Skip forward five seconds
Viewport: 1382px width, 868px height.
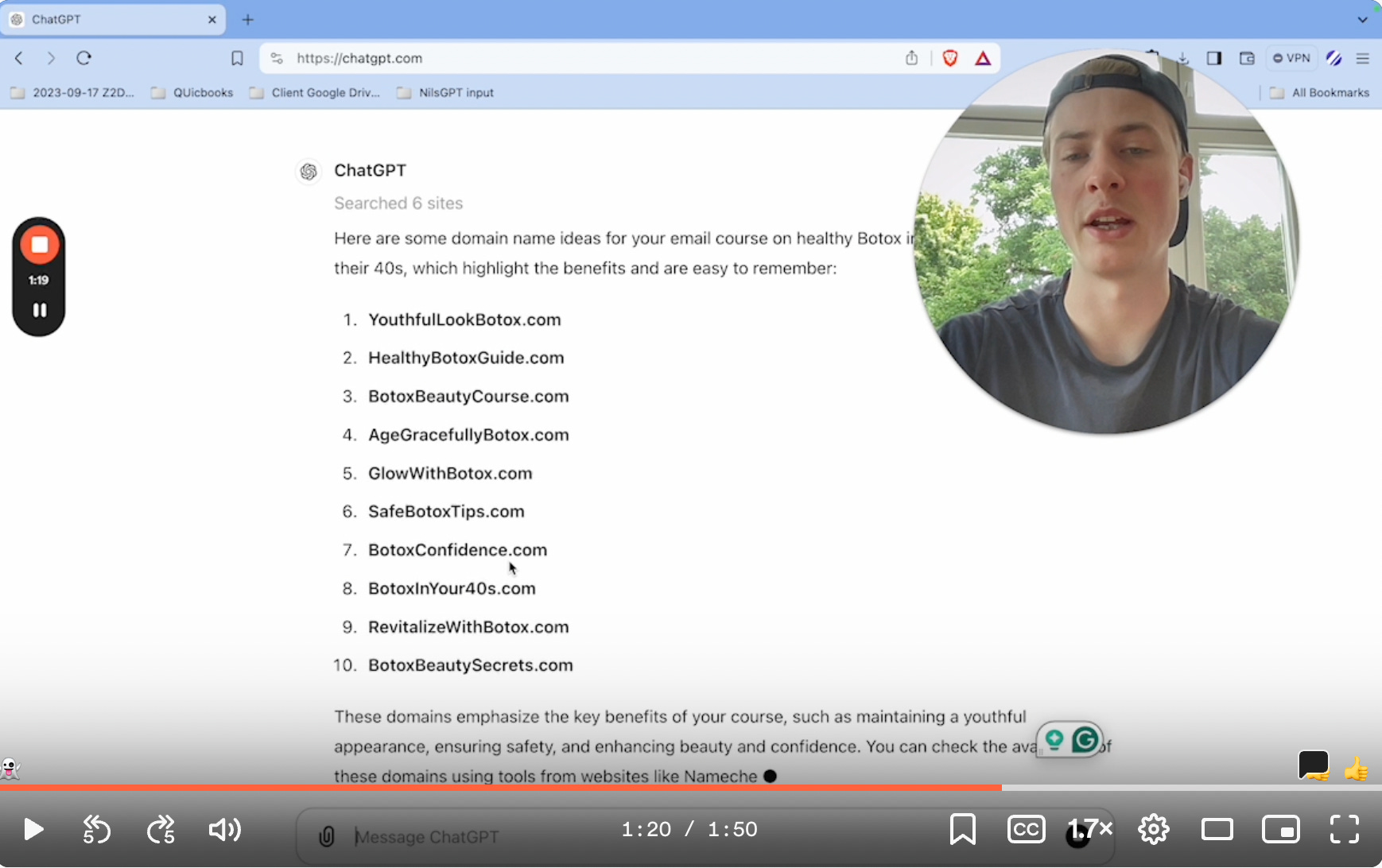tap(161, 830)
